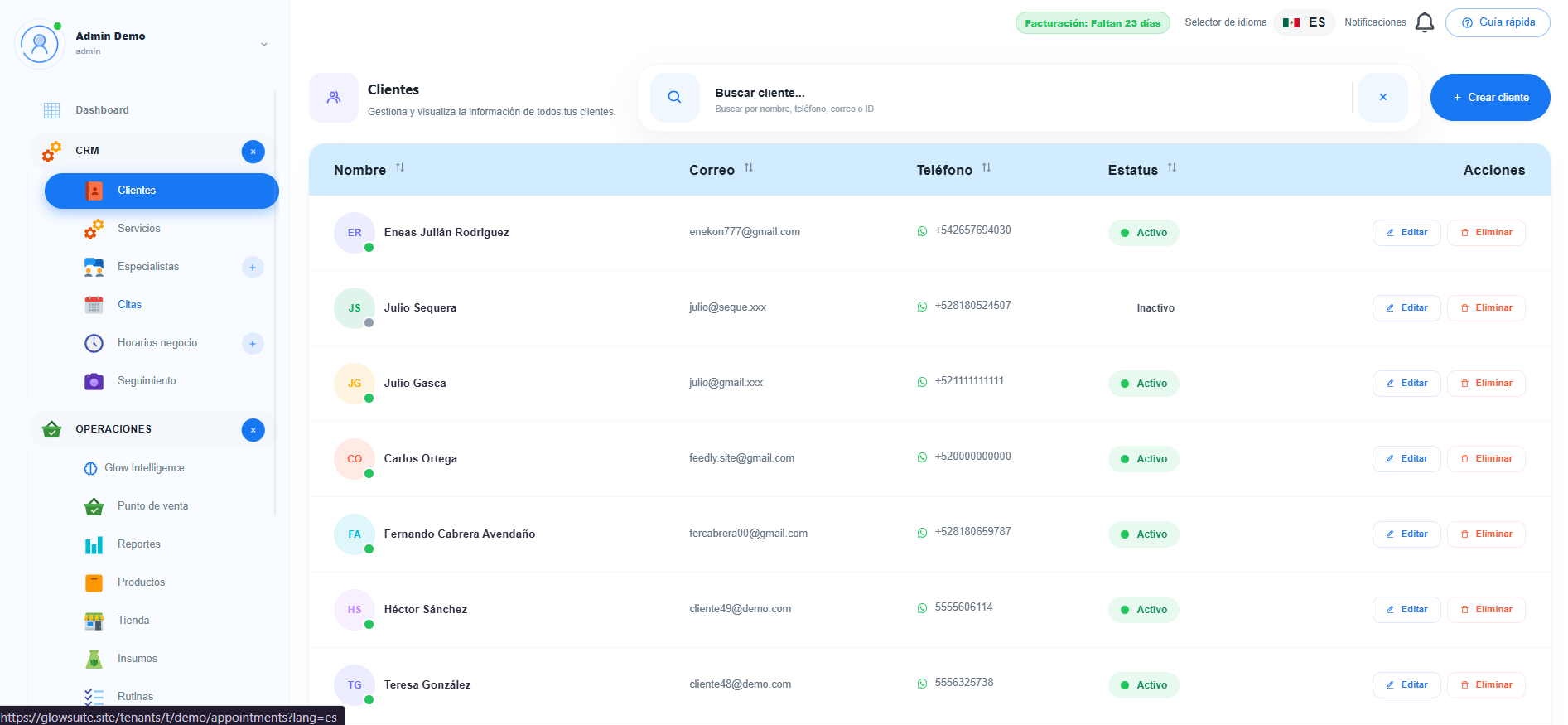Screen dimensions: 1568x725
Task: Open WhatsApp for Fernando Cabrera Avendaño phone
Action: pyautogui.click(x=922, y=533)
